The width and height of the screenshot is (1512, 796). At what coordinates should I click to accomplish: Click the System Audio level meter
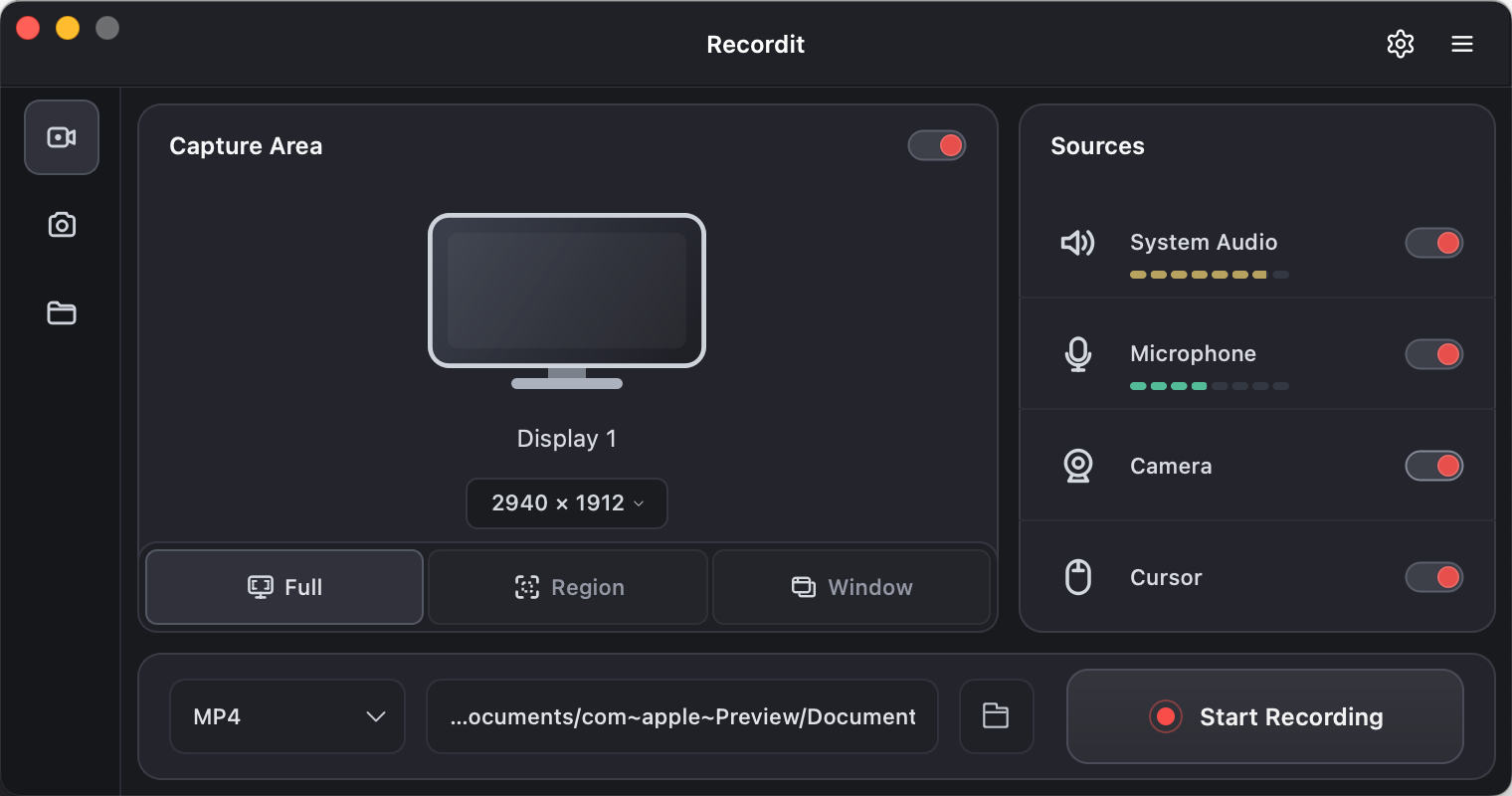(x=1210, y=275)
